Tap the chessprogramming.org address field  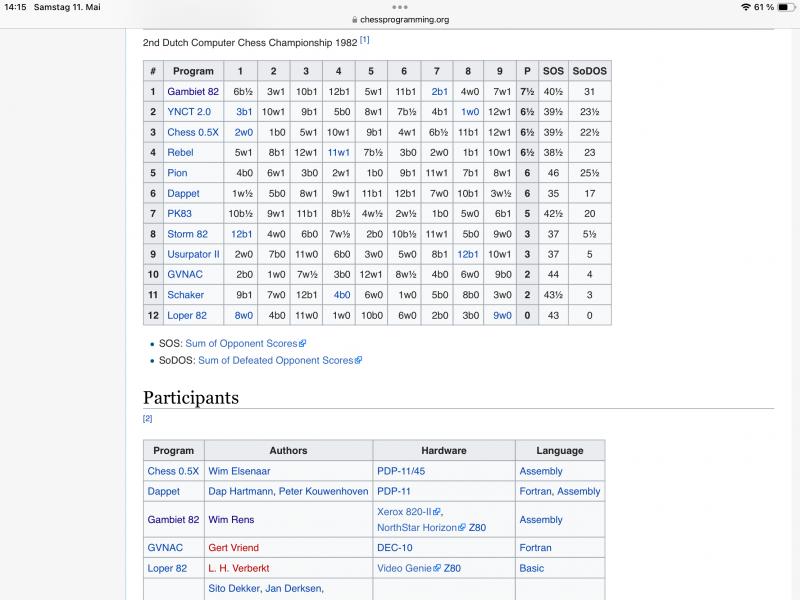pos(404,19)
